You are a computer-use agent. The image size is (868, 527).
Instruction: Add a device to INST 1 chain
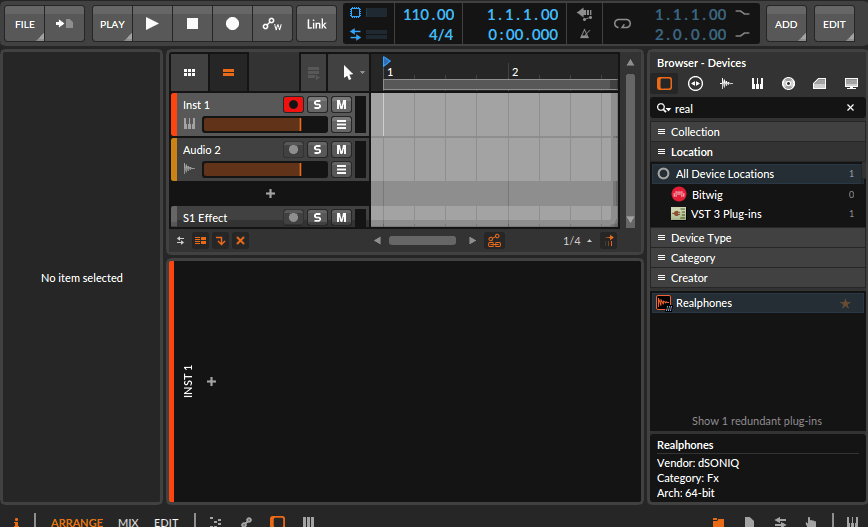click(211, 381)
